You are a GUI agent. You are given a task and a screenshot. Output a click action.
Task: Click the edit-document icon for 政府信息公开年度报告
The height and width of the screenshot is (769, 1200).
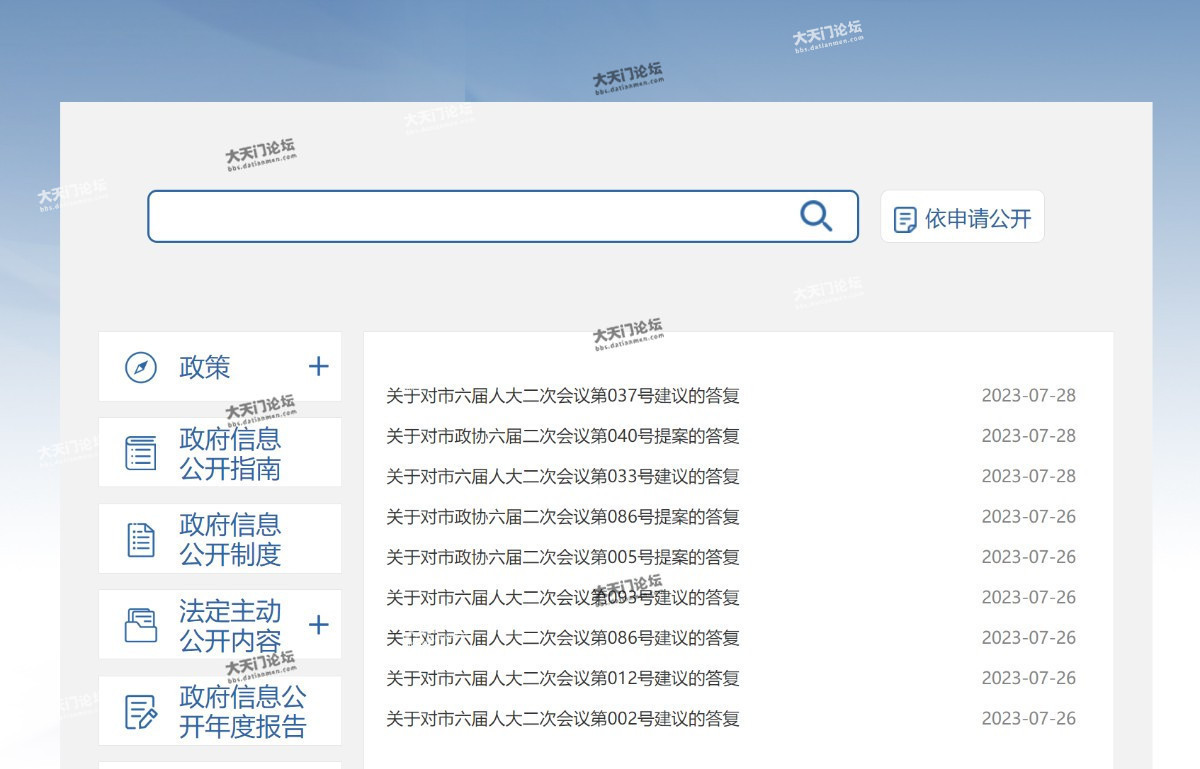click(x=141, y=712)
